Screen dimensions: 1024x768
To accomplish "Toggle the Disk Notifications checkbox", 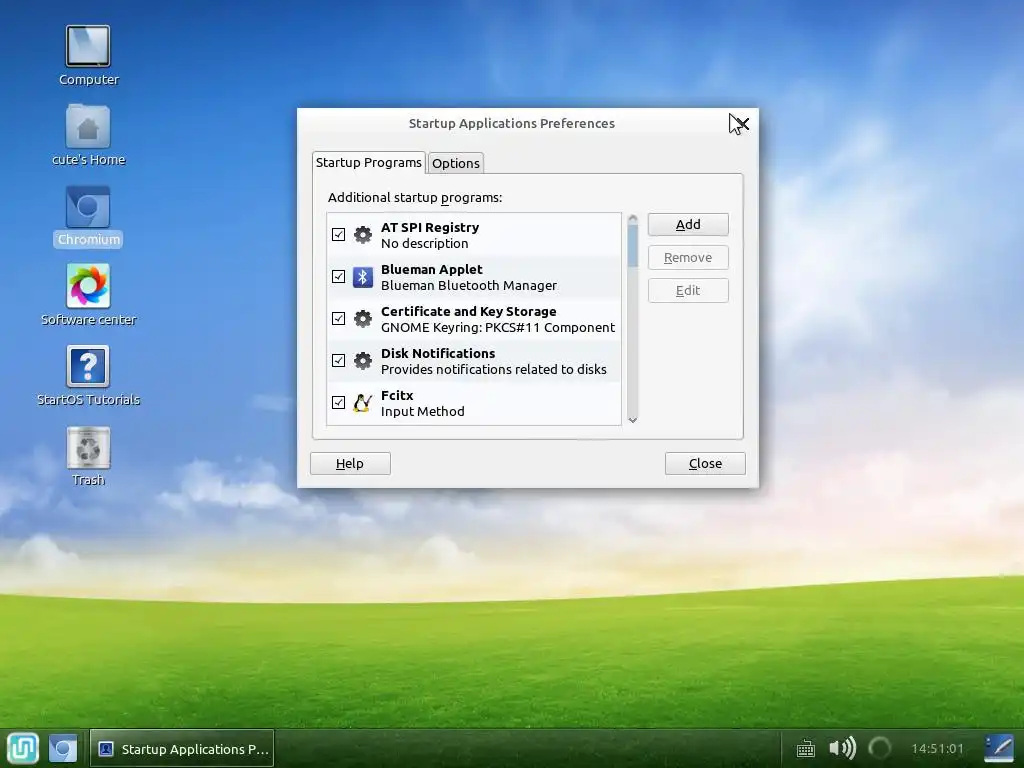I will click(x=338, y=360).
